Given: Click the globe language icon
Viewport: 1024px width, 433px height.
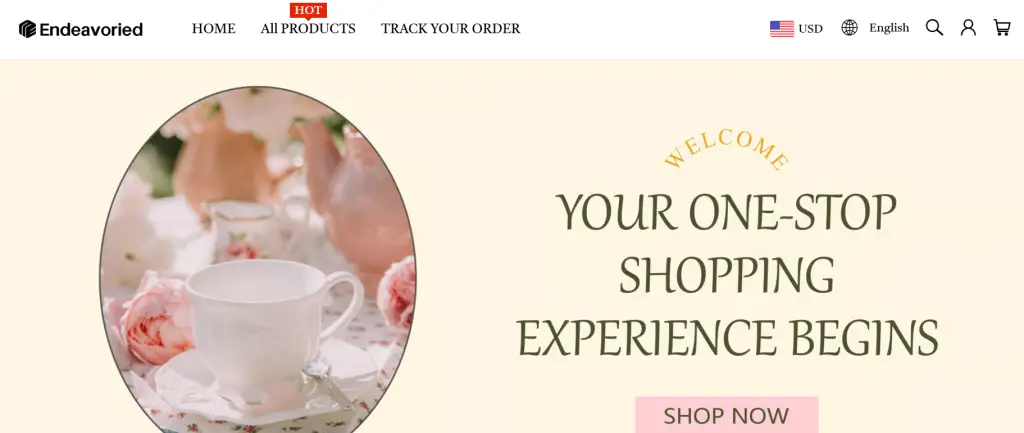Looking at the screenshot, I should [849, 27].
